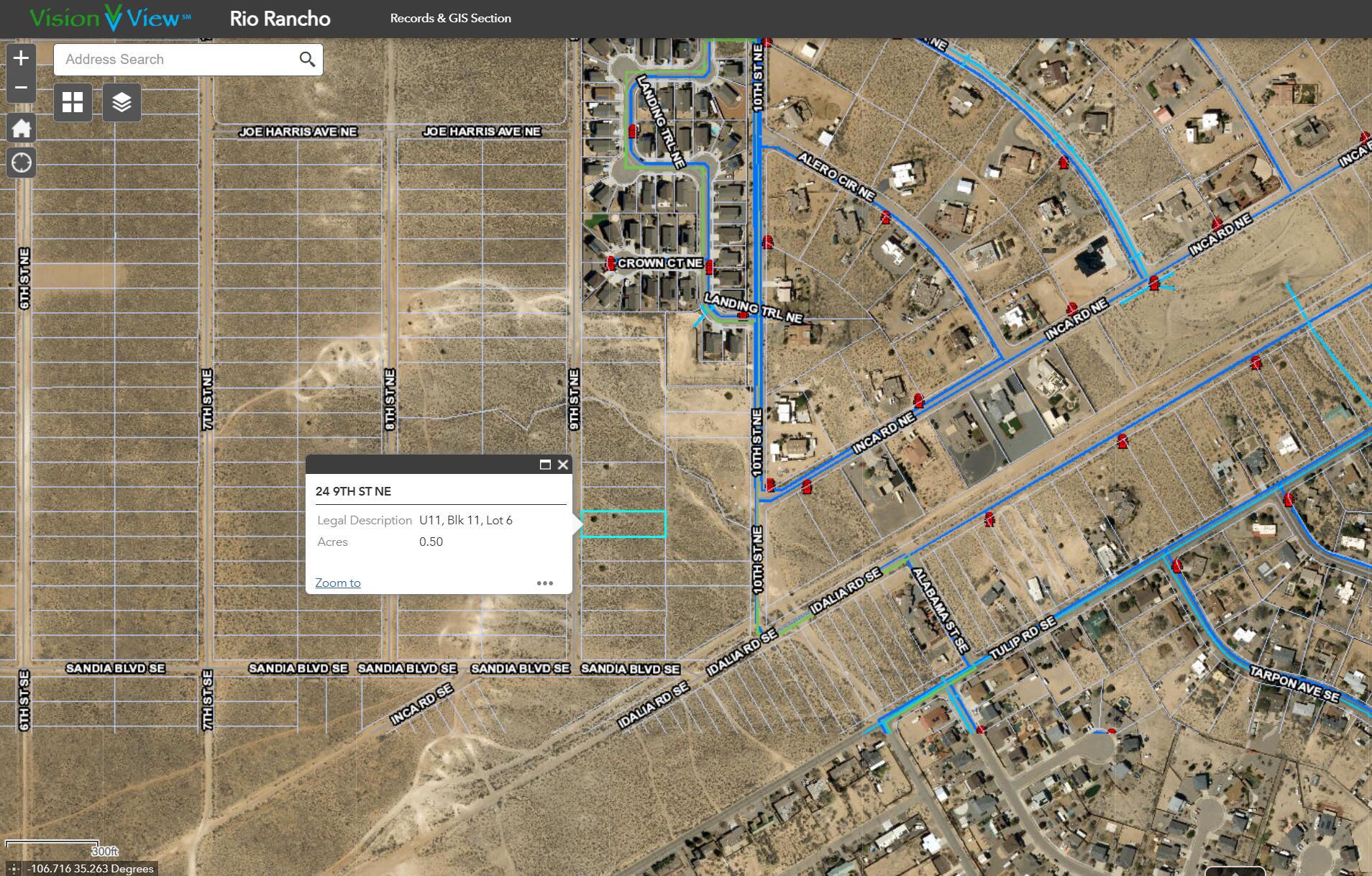
Task: Select the acres value 0.50
Action: (431, 542)
